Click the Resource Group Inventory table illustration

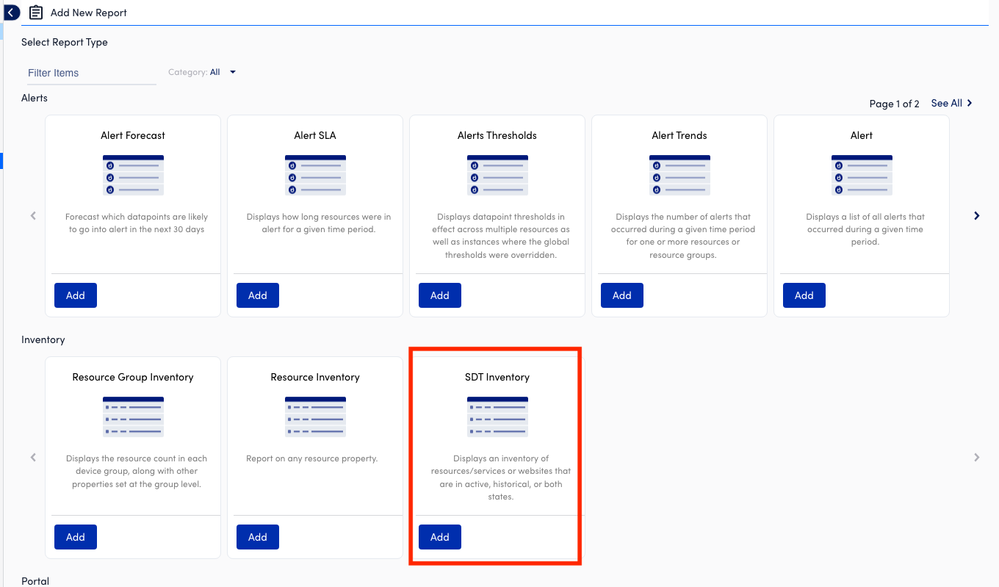coord(133,417)
